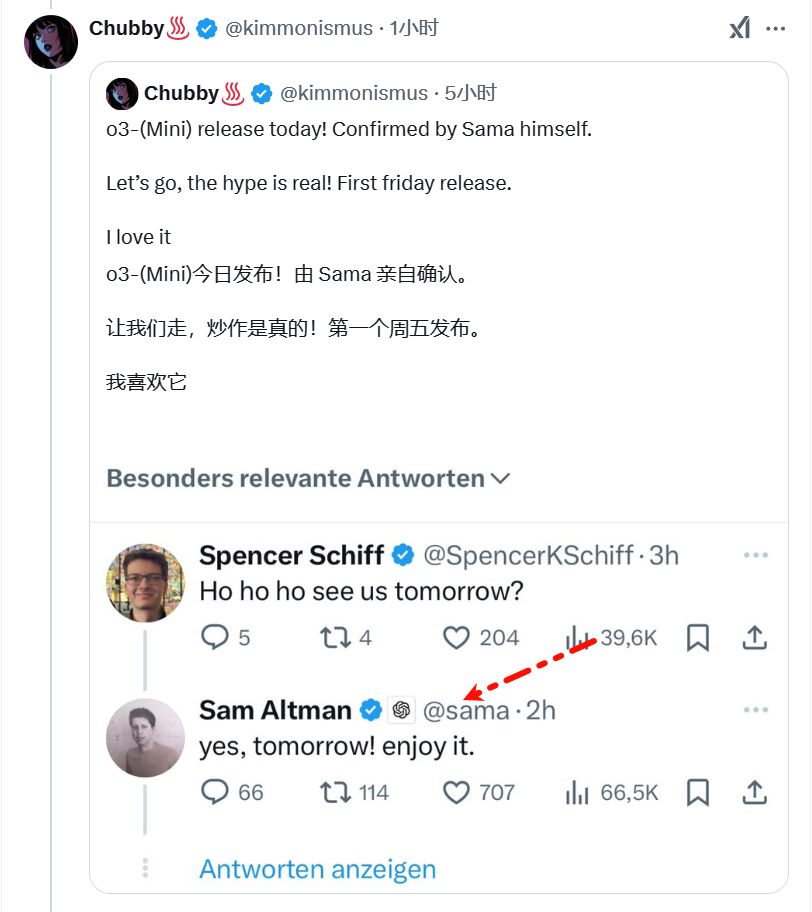812x912 pixels.
Task: Bookmark Spencer Schiff's tweet
Action: coord(698,637)
